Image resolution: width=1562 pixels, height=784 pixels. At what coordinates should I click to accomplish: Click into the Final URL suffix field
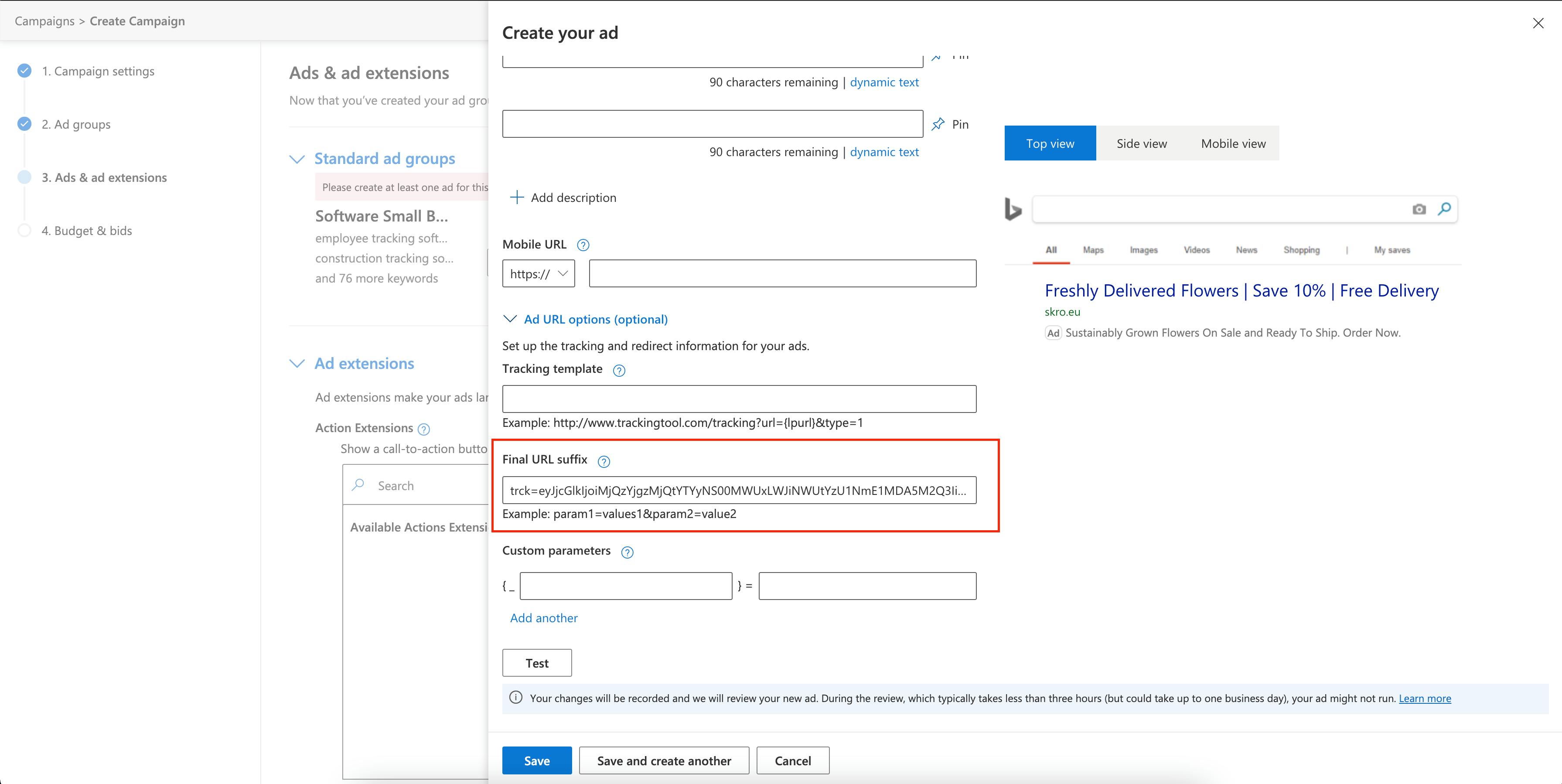point(739,490)
